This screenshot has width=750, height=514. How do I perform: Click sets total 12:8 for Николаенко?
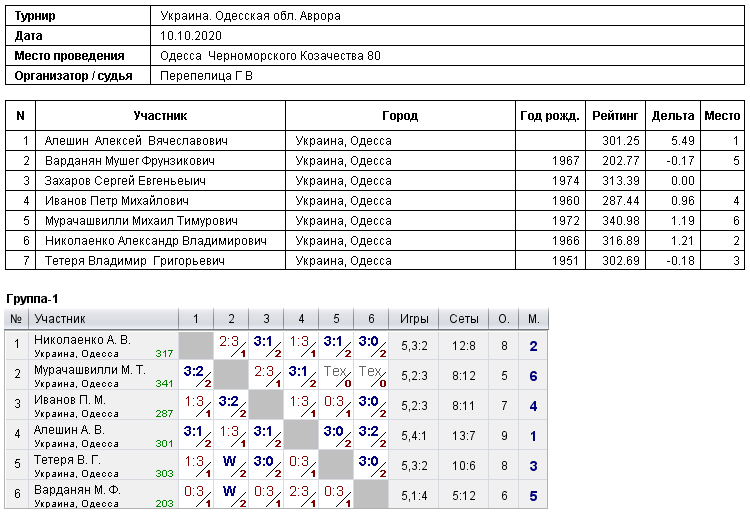click(463, 346)
